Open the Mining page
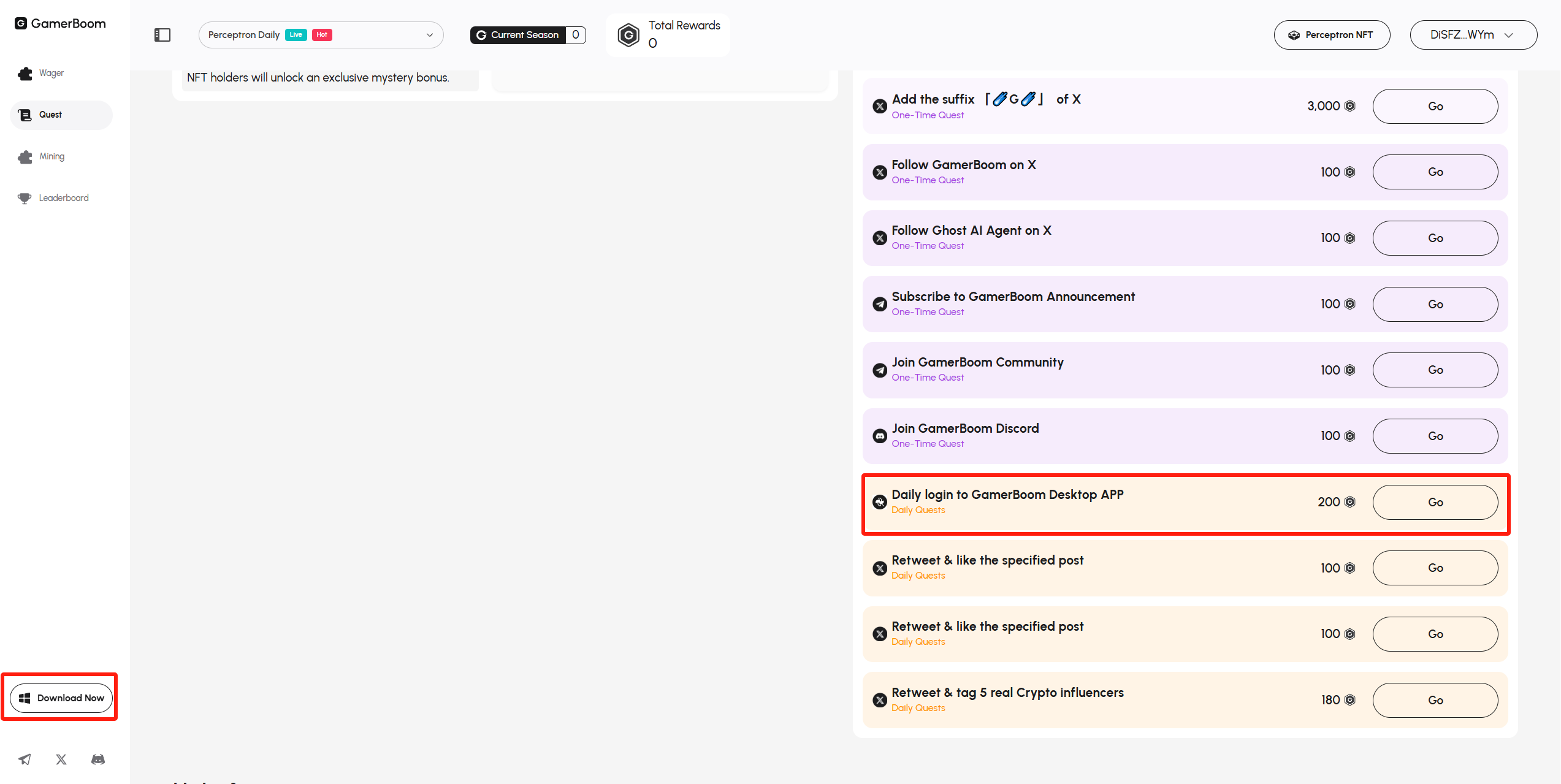The image size is (1561, 784). [x=61, y=156]
